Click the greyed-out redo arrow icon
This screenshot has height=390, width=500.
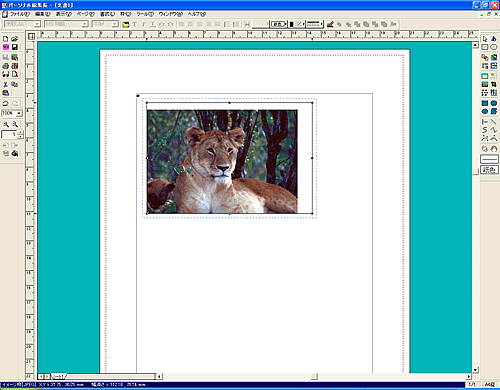point(14,103)
